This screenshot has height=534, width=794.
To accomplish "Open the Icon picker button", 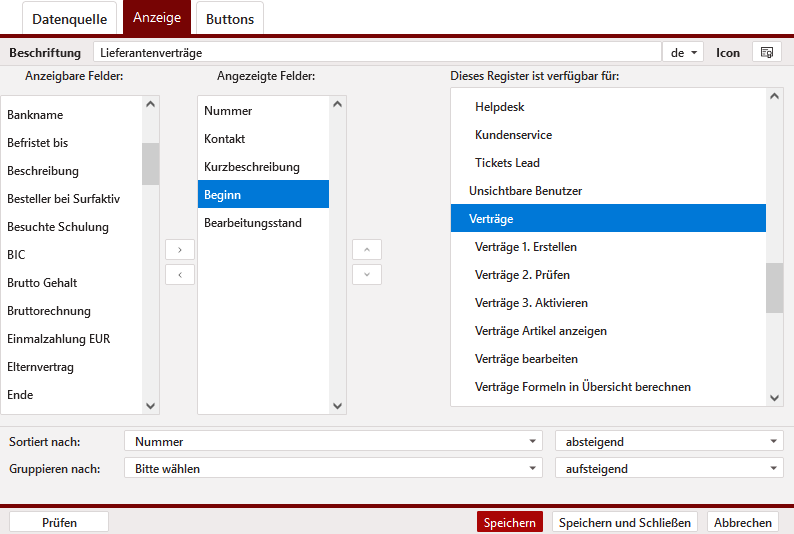I will tap(767, 52).
